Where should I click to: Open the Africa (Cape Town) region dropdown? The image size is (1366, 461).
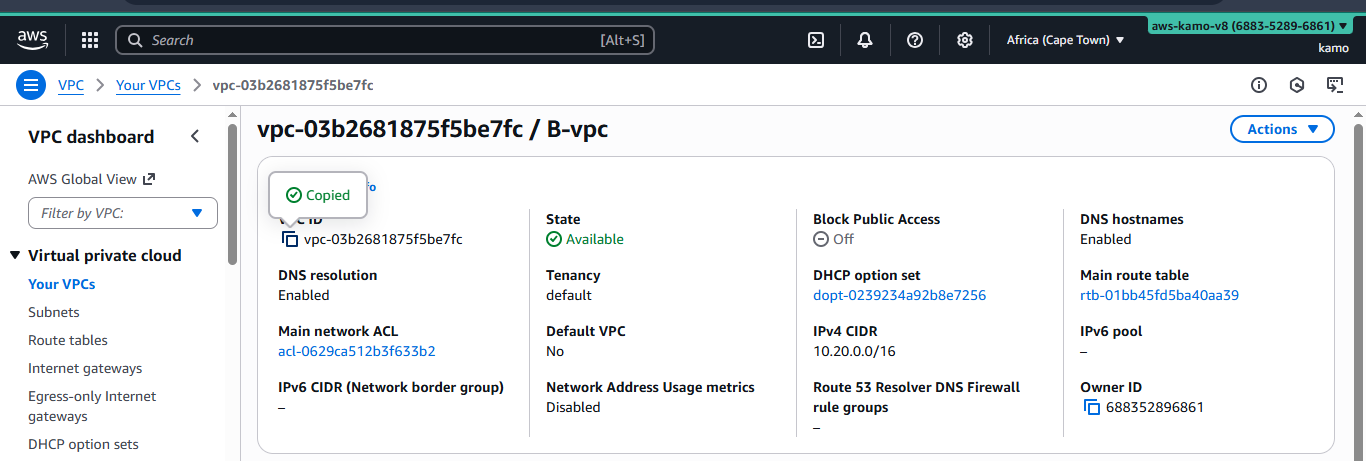[1065, 40]
